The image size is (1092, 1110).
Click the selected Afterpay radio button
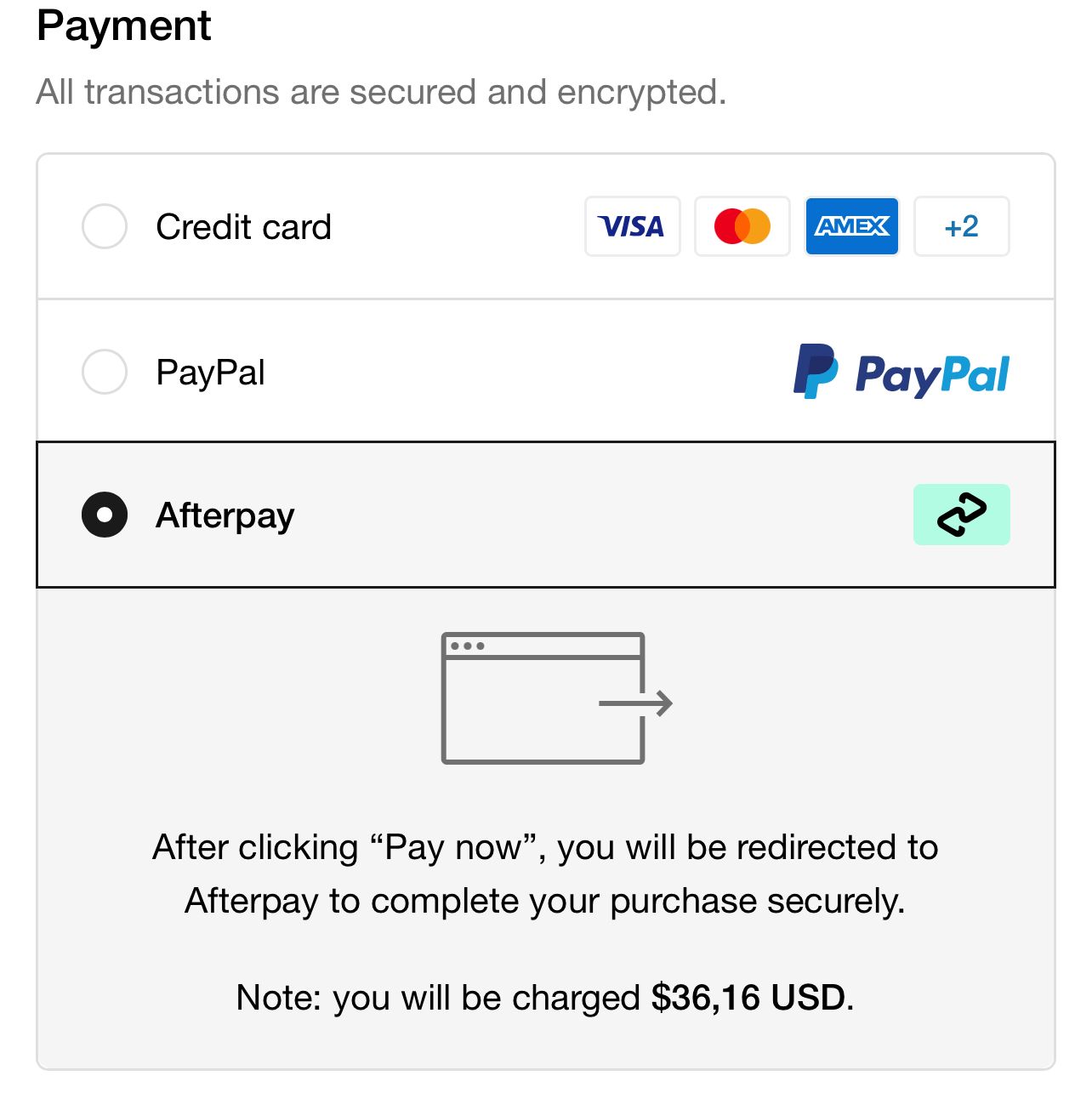coord(105,515)
